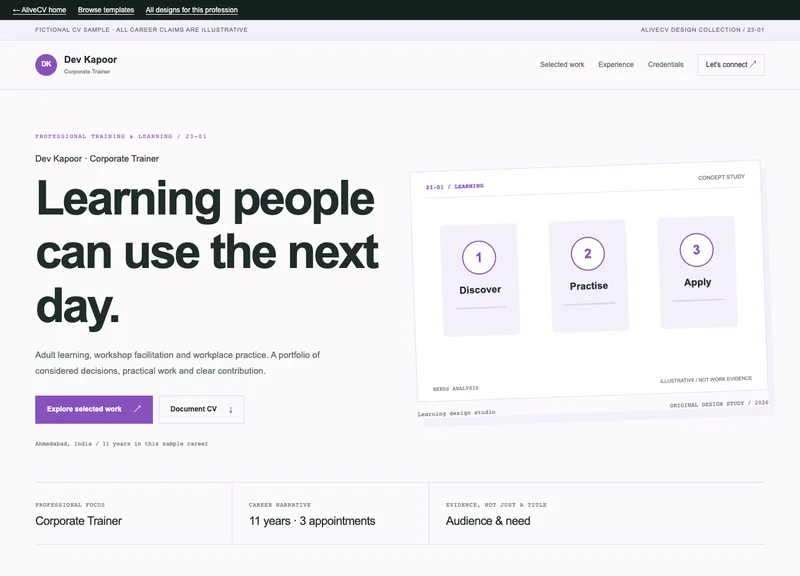Image resolution: width=800 pixels, height=576 pixels.
Task: Click the 'Adult learning, workshop facilitation' description paragraph
Action: pos(178,363)
